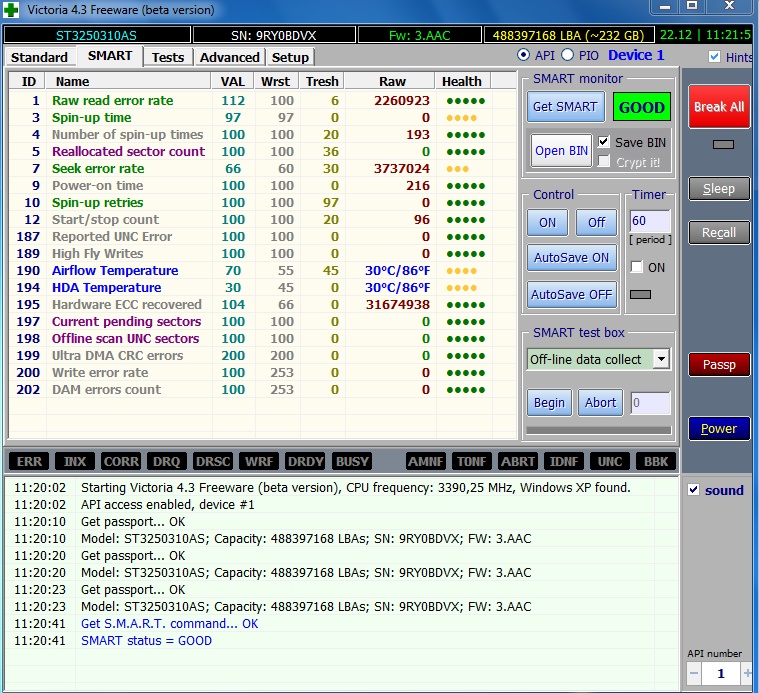This screenshot has width=759, height=693.
Task: Open the Advanced tab
Action: [230, 57]
